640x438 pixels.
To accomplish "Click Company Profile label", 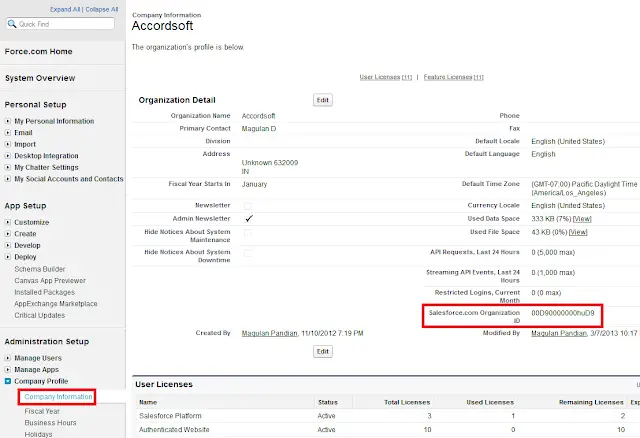I will coord(41,381).
